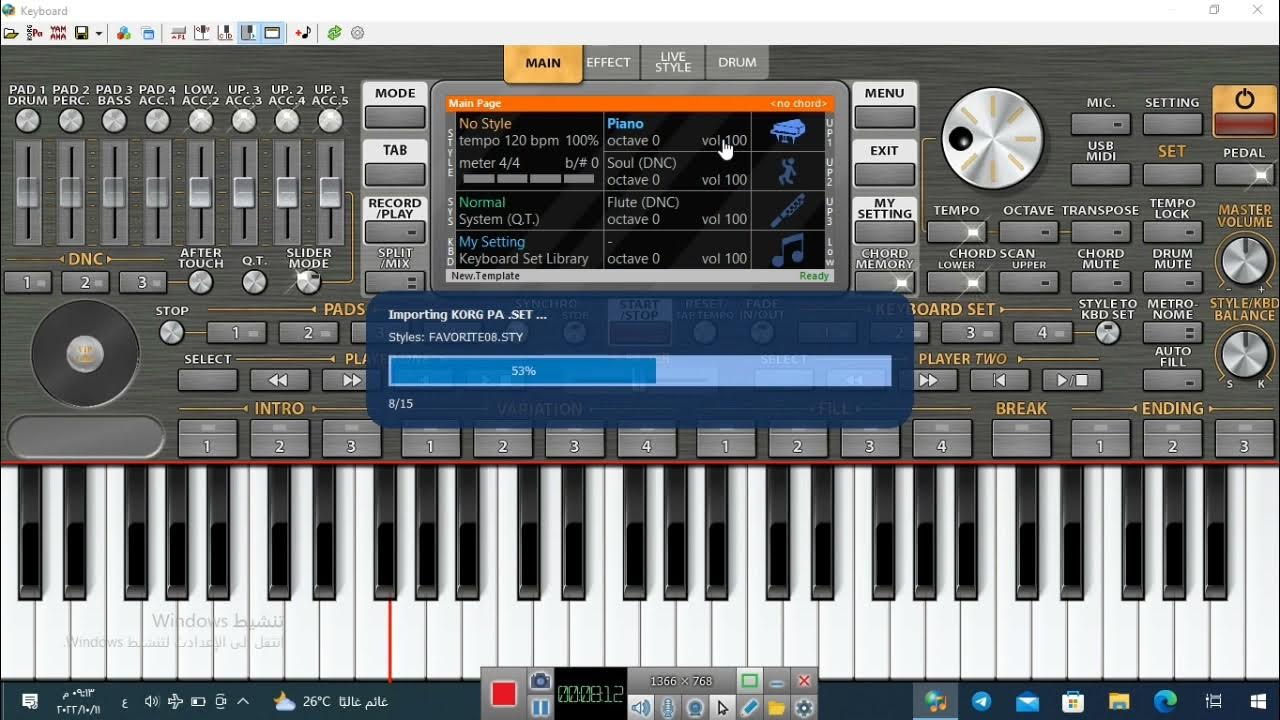
Task: Open settings gear in top toolbar
Action: 357,33
